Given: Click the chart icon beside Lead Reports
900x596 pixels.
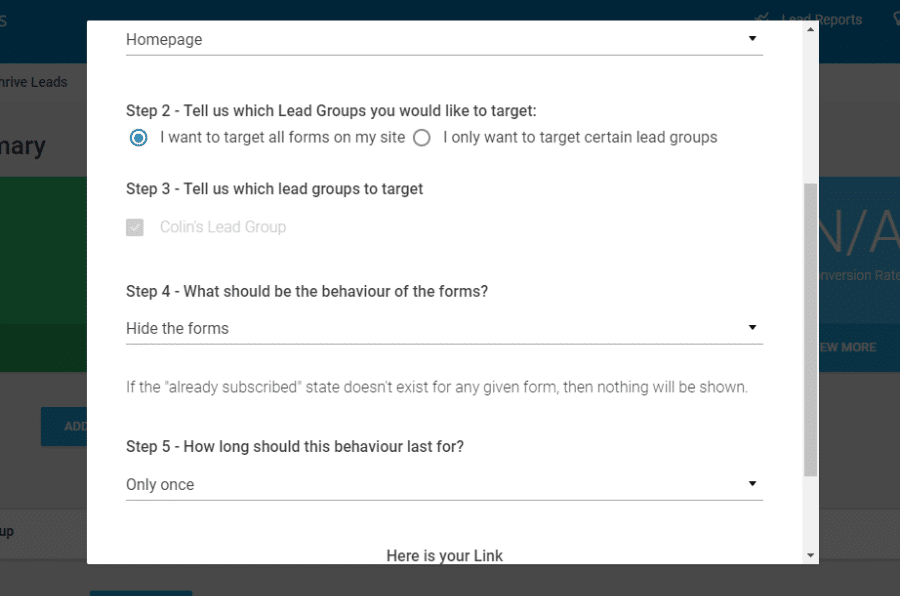Looking at the screenshot, I should click(x=762, y=18).
